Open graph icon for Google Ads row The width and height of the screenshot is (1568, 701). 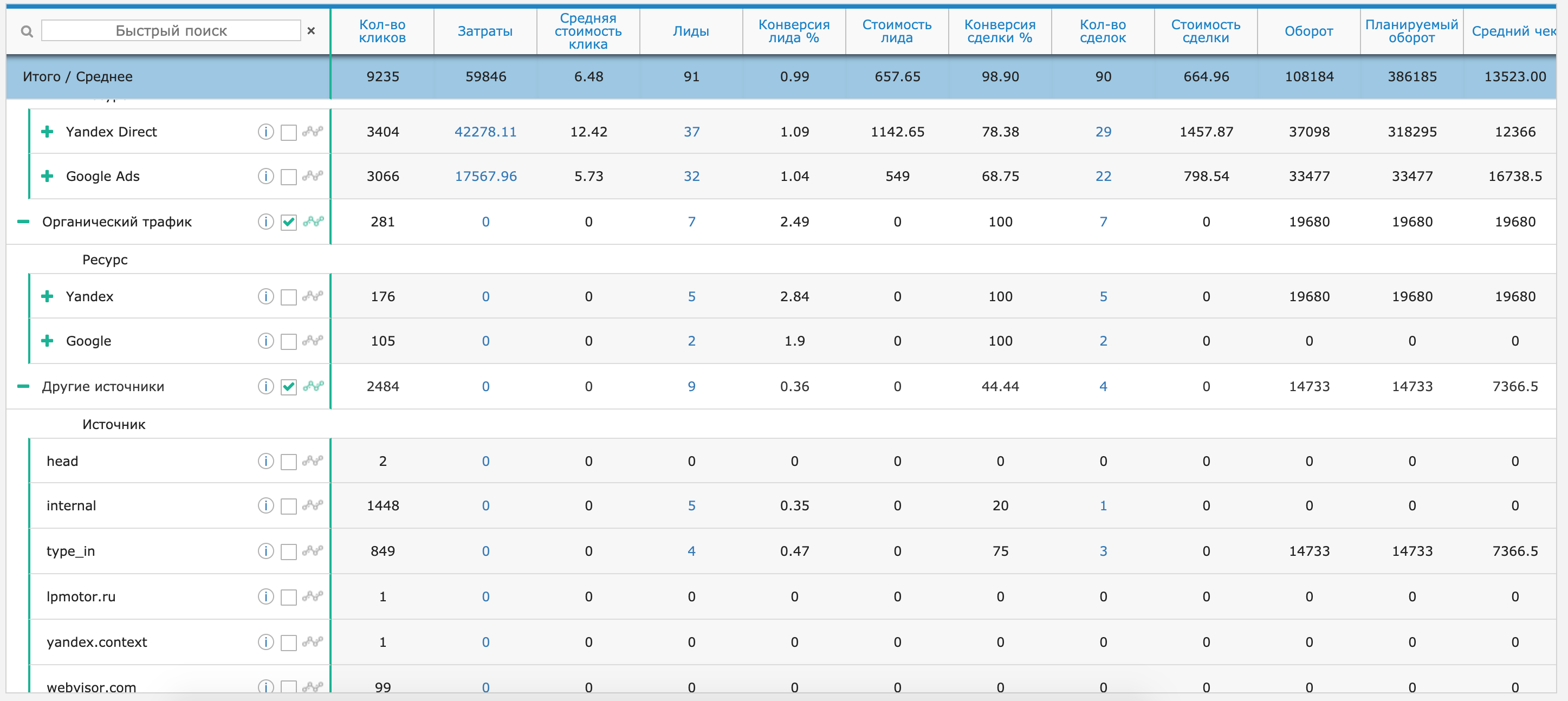point(312,177)
